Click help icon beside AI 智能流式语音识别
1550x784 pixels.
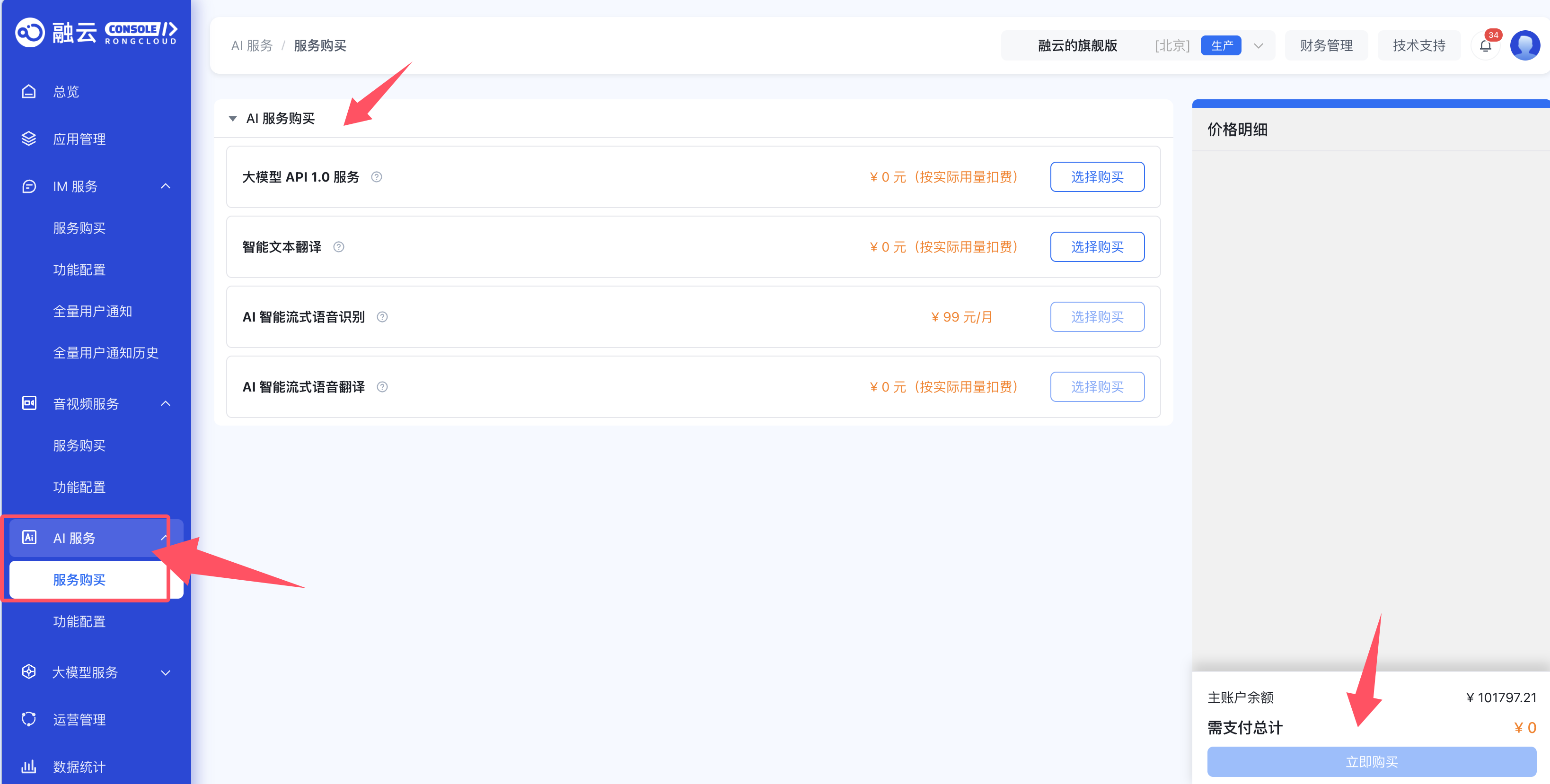(x=382, y=317)
